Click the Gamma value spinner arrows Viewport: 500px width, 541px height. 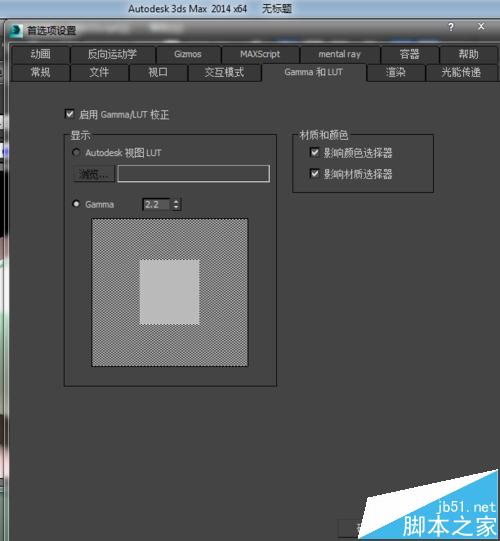pos(176,205)
